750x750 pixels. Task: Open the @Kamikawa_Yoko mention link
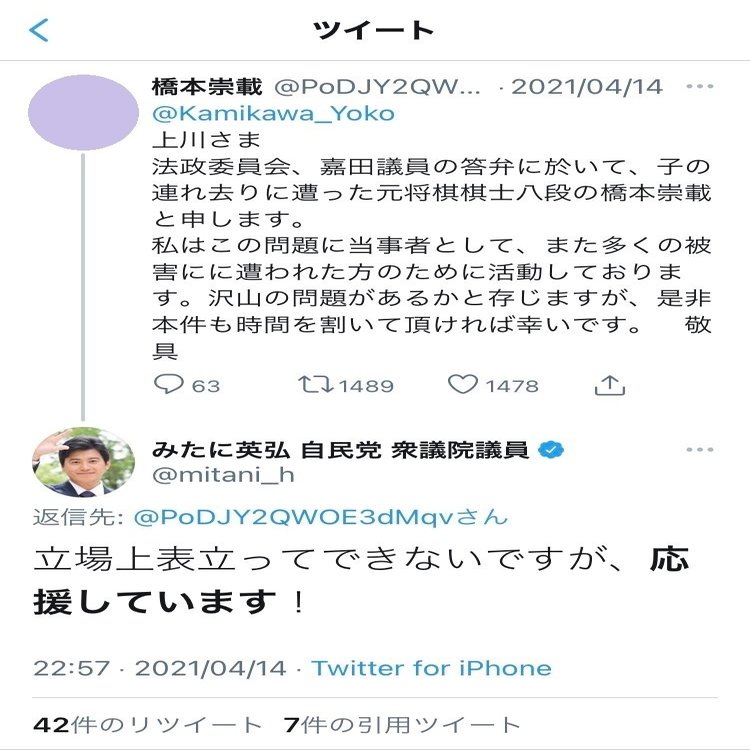pos(273,113)
